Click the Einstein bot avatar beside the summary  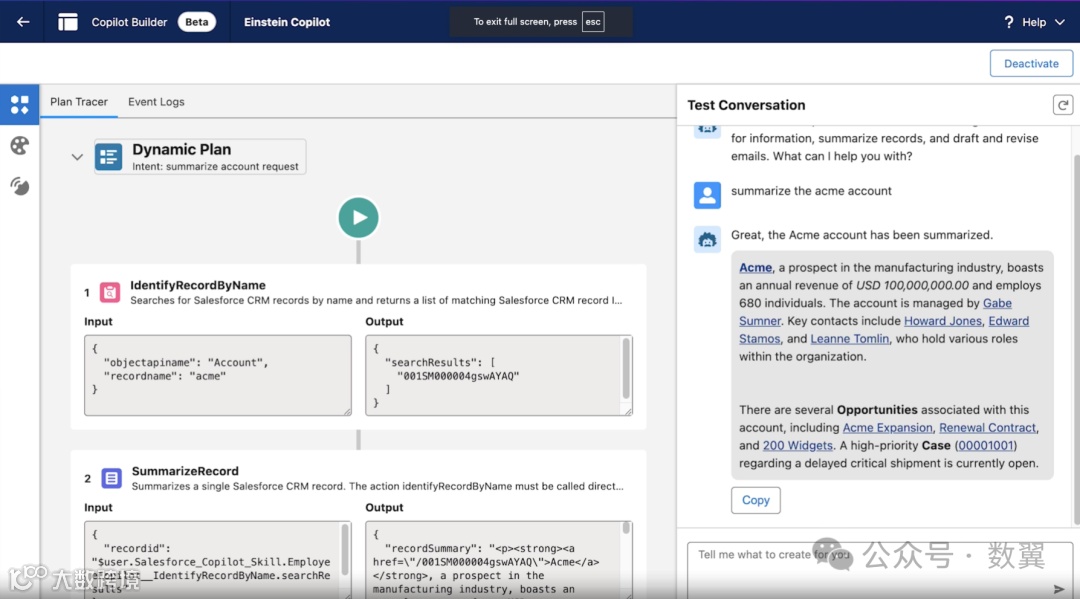tap(707, 240)
